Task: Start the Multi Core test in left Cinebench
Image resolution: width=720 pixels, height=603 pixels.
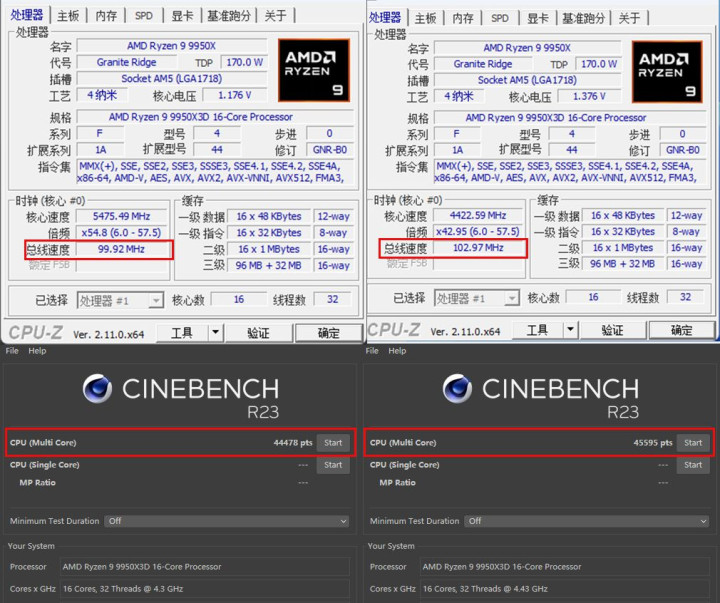Action: tap(333, 442)
